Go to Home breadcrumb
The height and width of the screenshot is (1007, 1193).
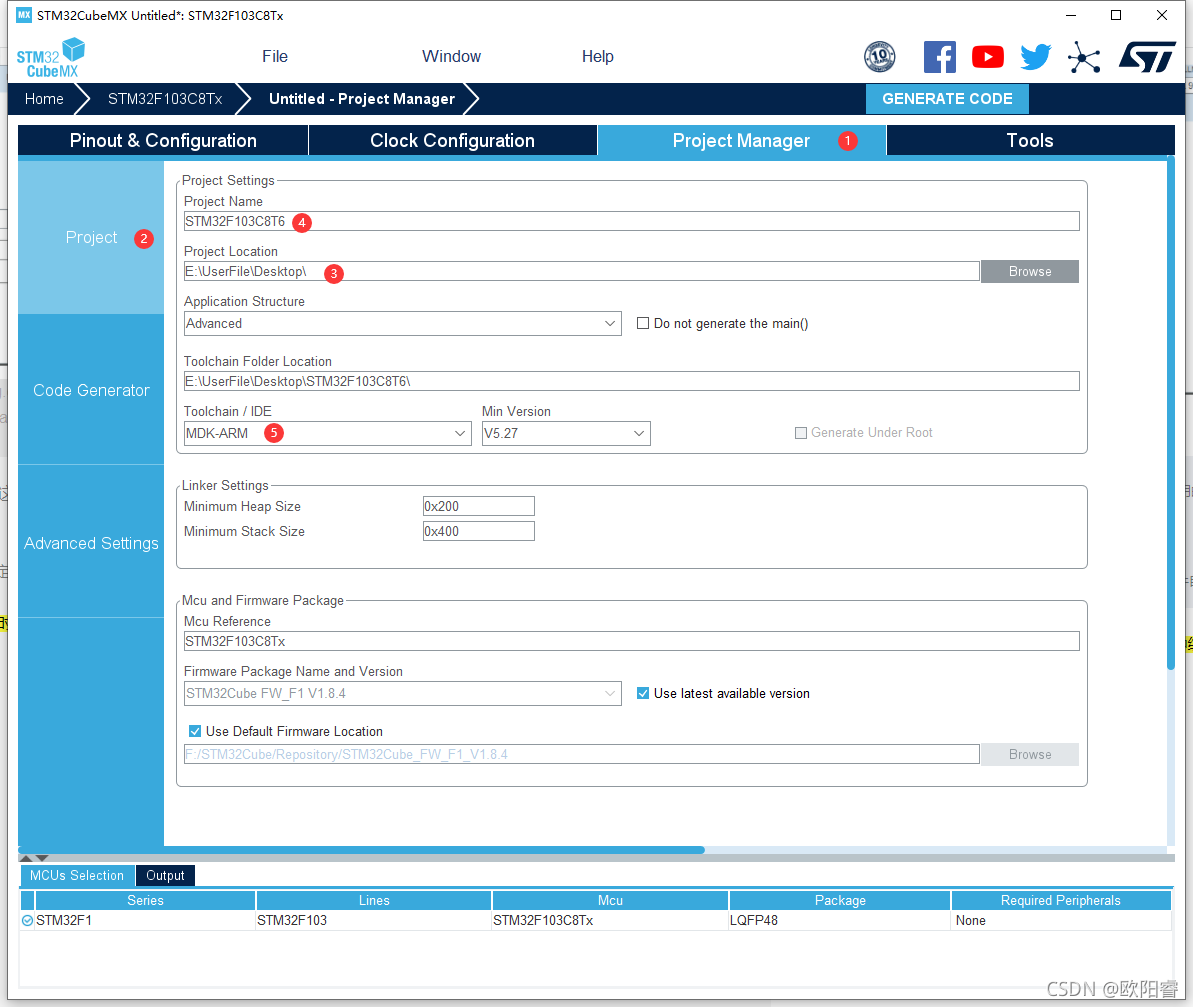[44, 99]
